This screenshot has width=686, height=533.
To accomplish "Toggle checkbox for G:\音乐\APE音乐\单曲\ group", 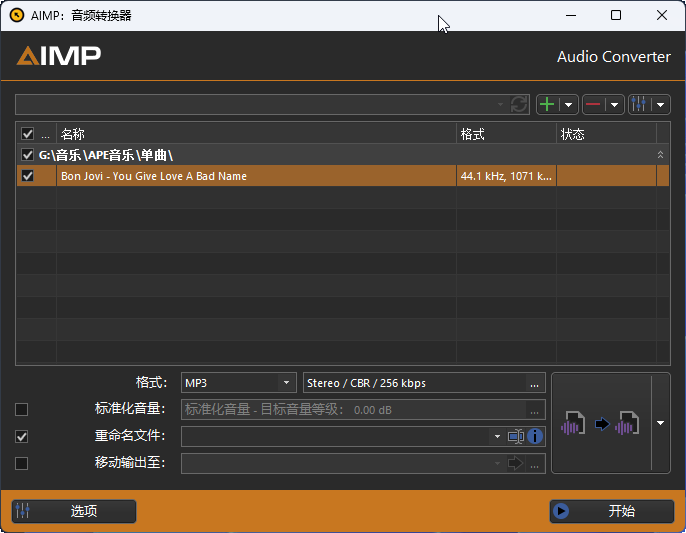I will click(x=28, y=155).
